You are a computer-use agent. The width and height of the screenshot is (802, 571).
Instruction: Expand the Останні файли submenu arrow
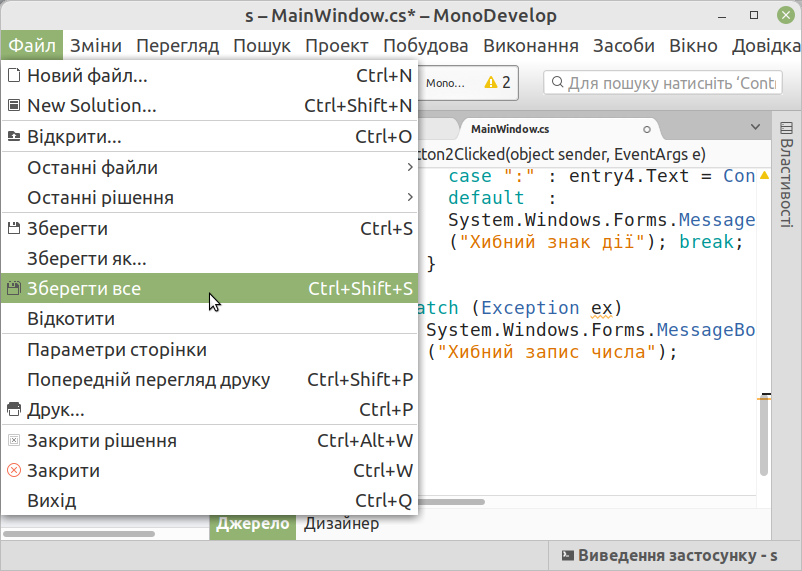pos(410,167)
